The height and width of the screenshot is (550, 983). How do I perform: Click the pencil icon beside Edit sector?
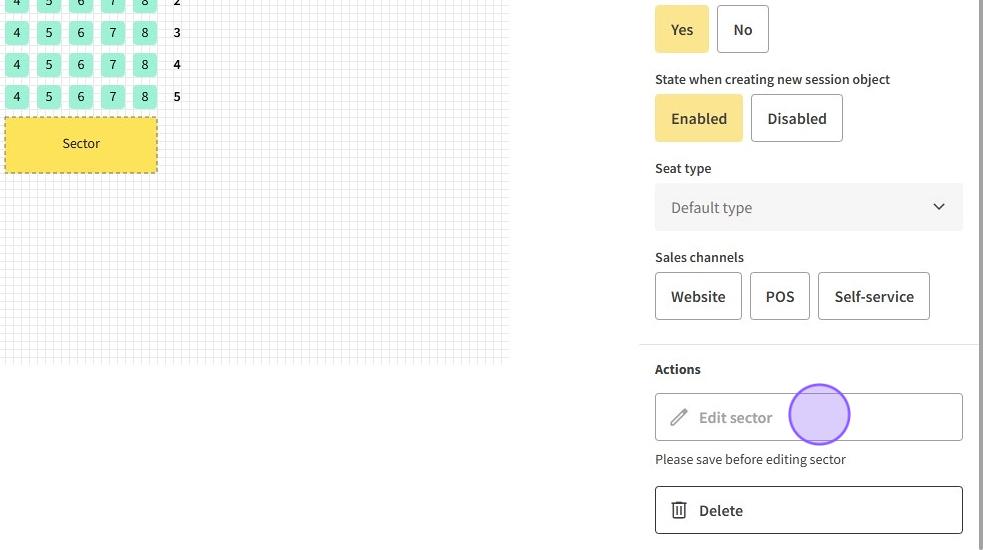point(679,417)
